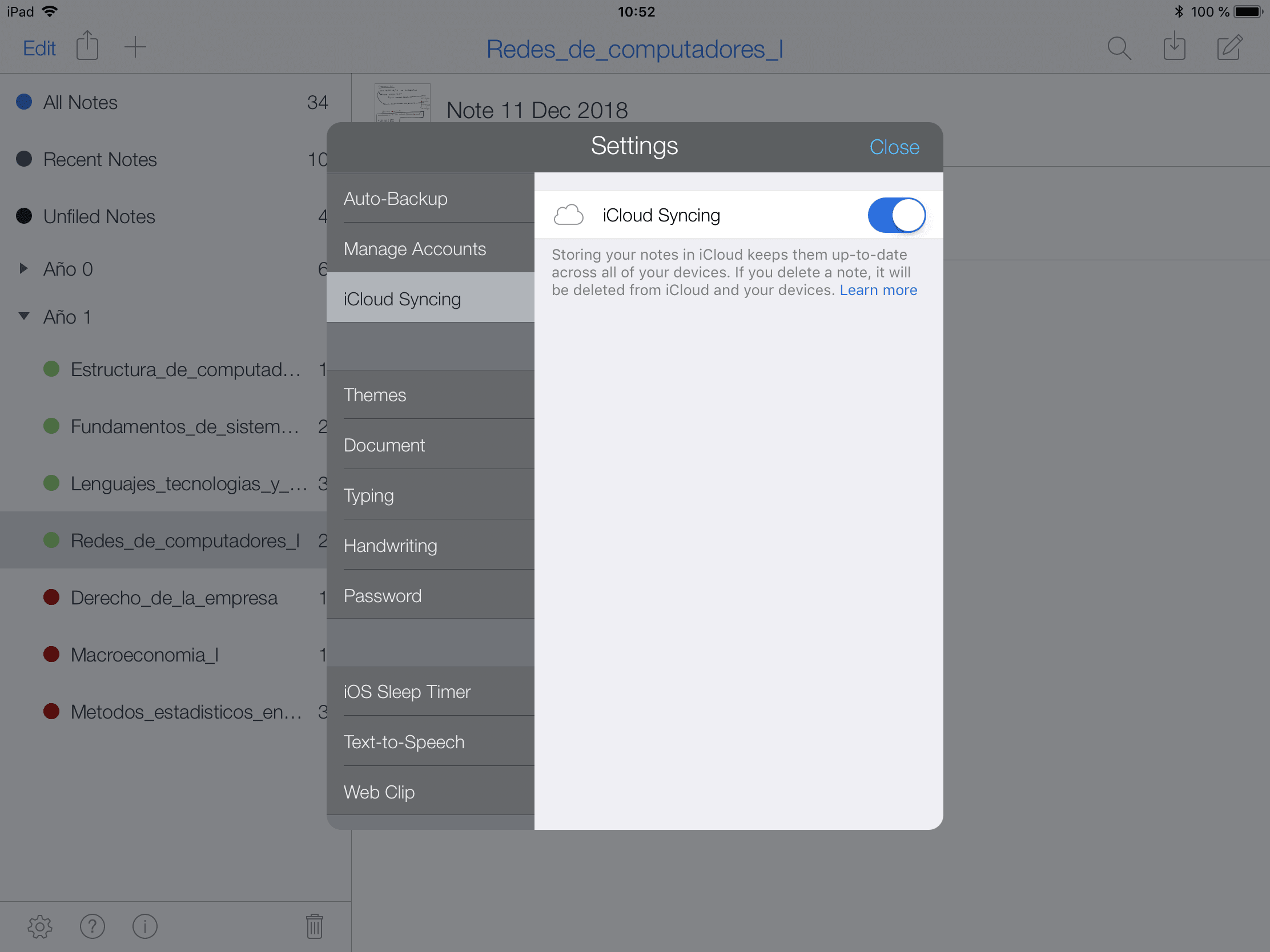
Task: Collapse the Año 1 divider
Action: [23, 316]
